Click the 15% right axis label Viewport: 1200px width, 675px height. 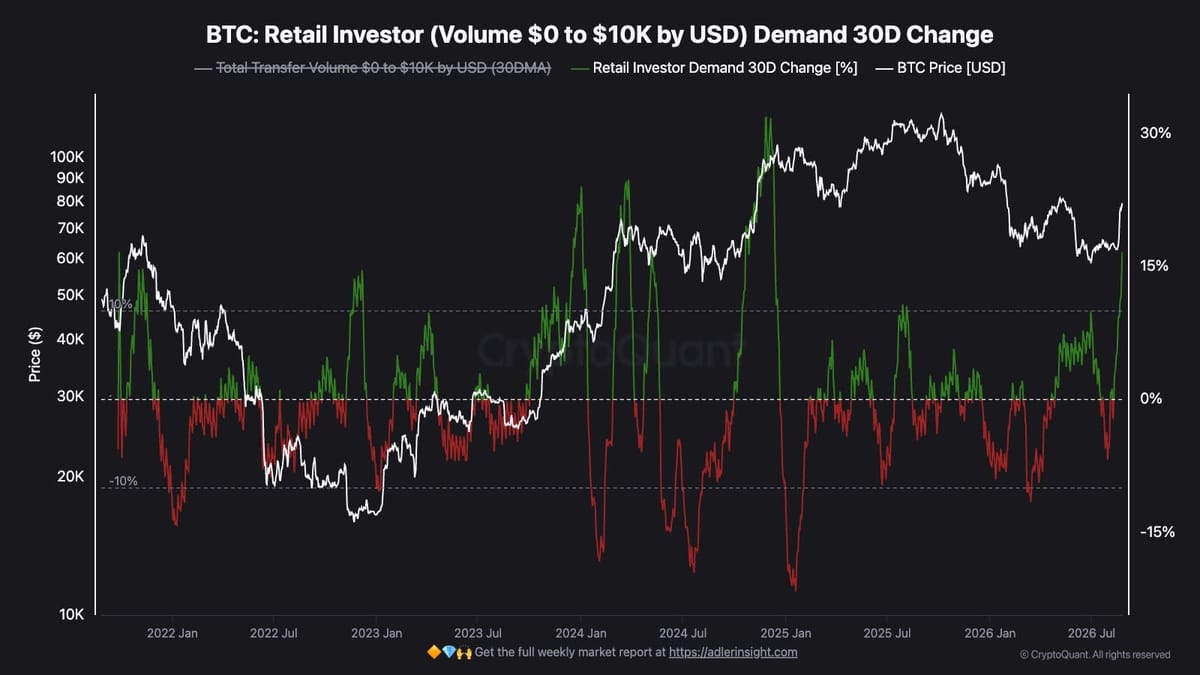pos(1155,266)
